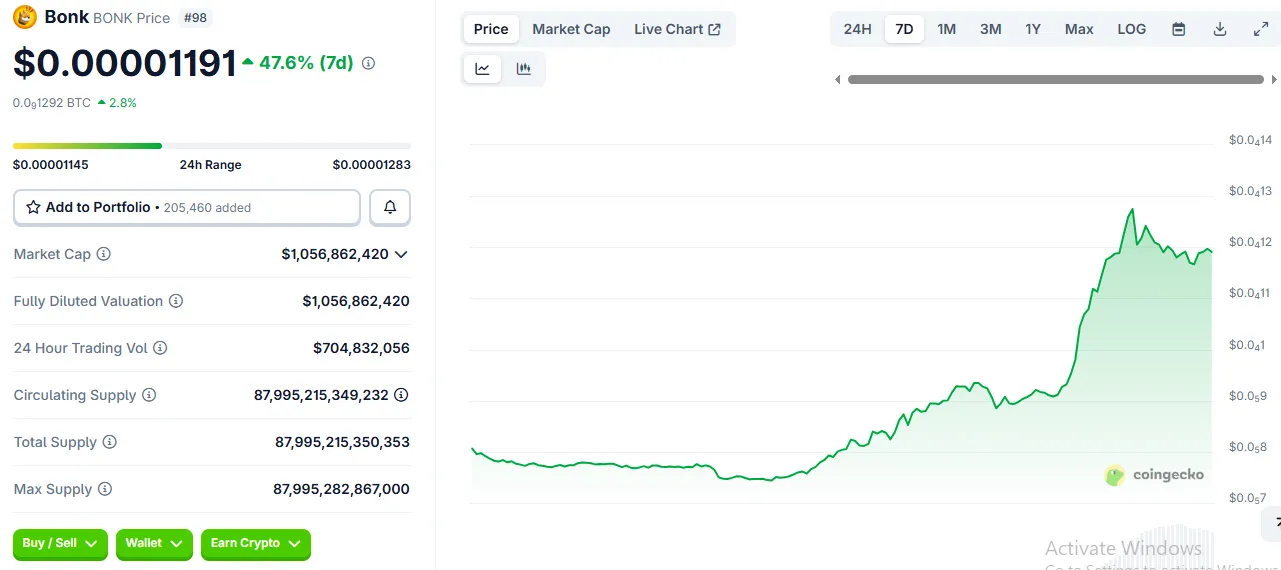The image size is (1281, 570).
Task: Click the Max Supply info icon
Action: 105,489
